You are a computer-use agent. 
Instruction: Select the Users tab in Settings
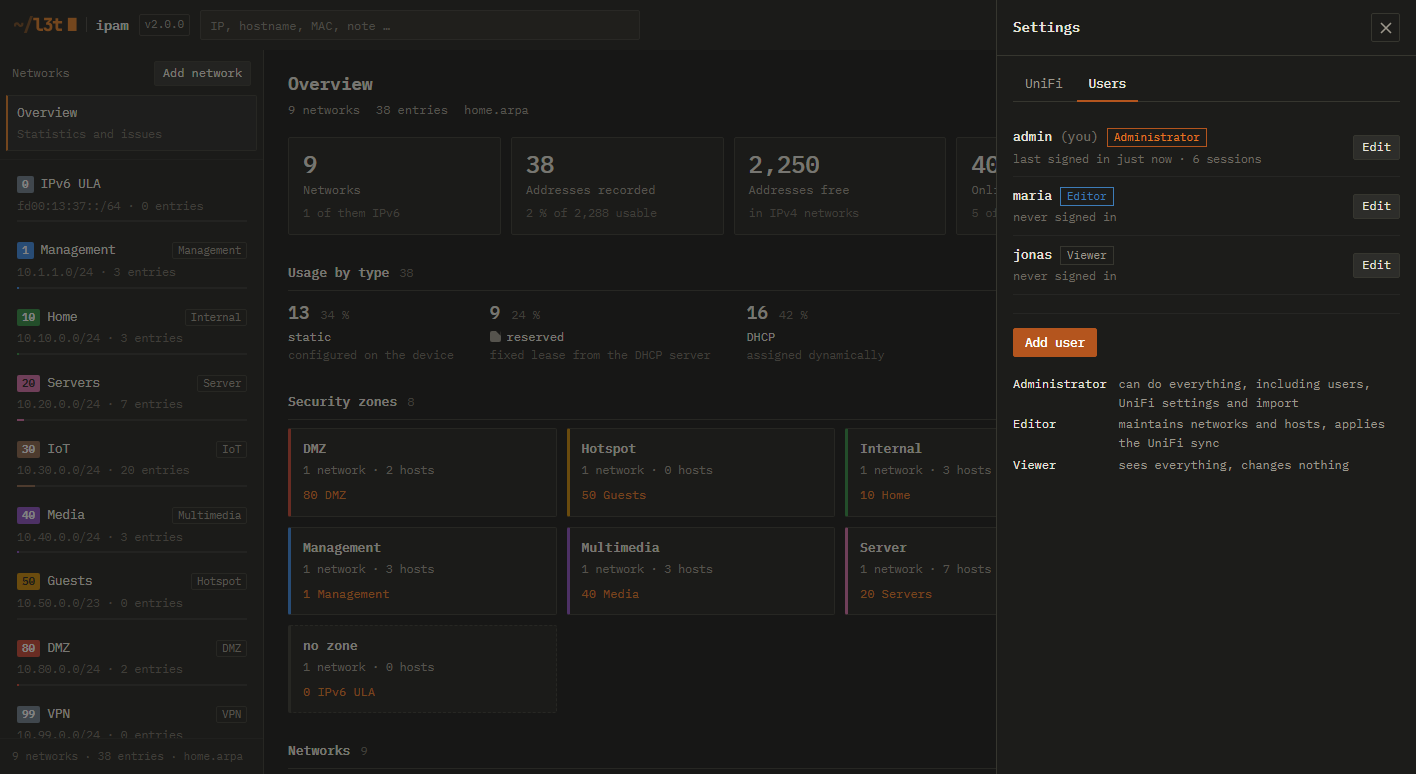tap(1107, 84)
